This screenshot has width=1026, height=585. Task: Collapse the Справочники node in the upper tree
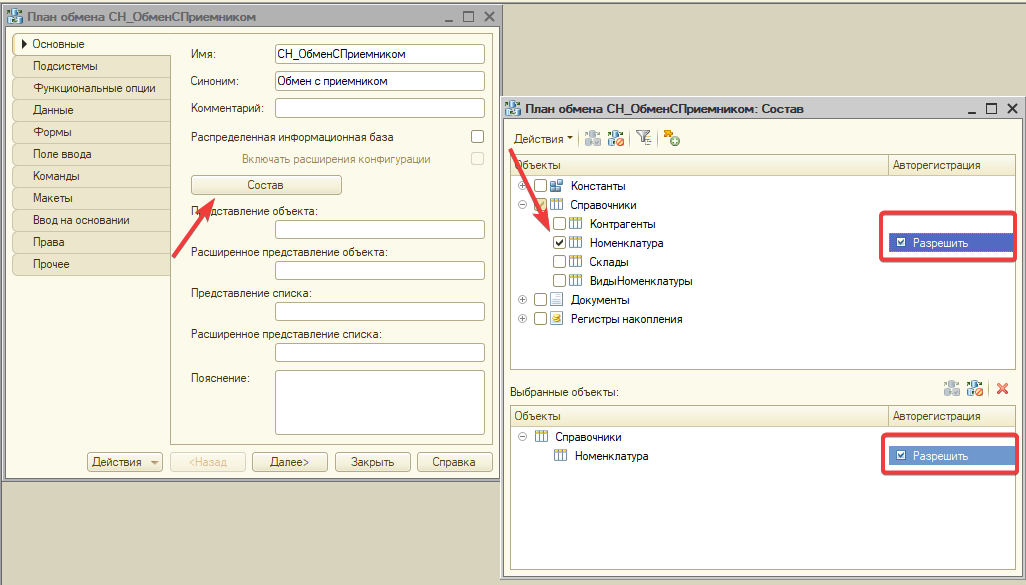point(522,205)
